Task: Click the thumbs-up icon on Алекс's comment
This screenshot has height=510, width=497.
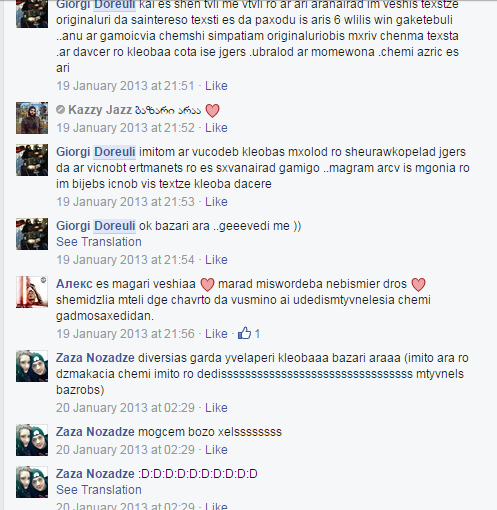Action: tap(244, 333)
